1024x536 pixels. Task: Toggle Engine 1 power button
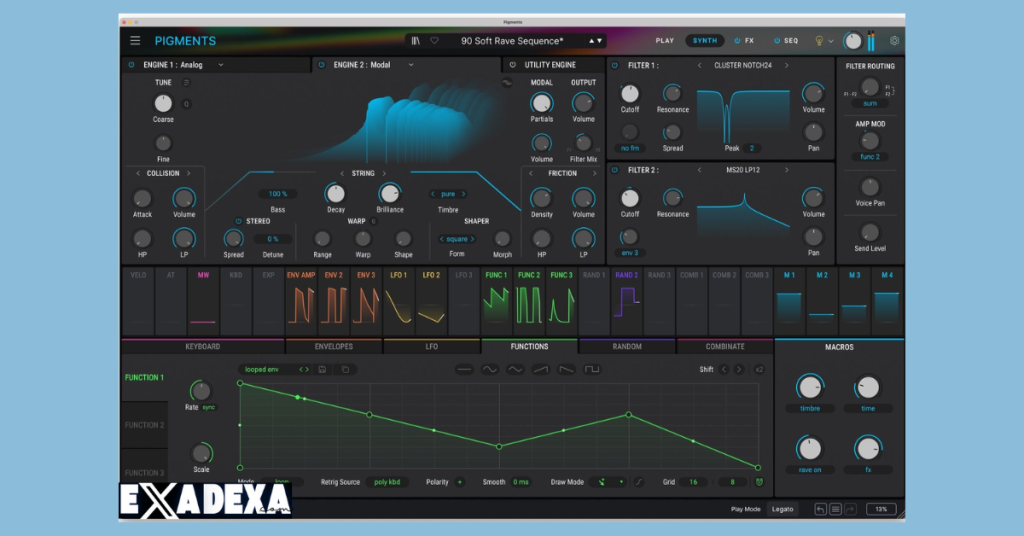131,65
